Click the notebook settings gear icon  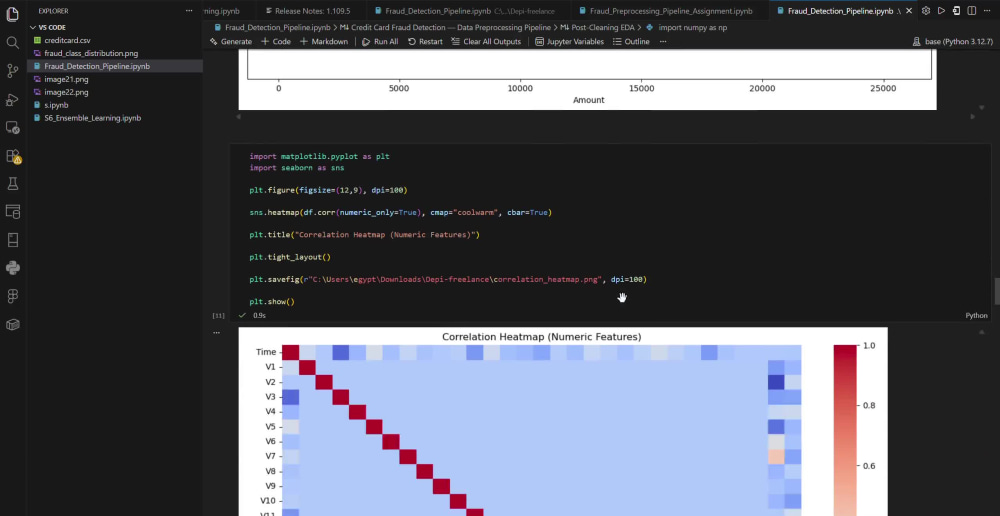(925, 11)
